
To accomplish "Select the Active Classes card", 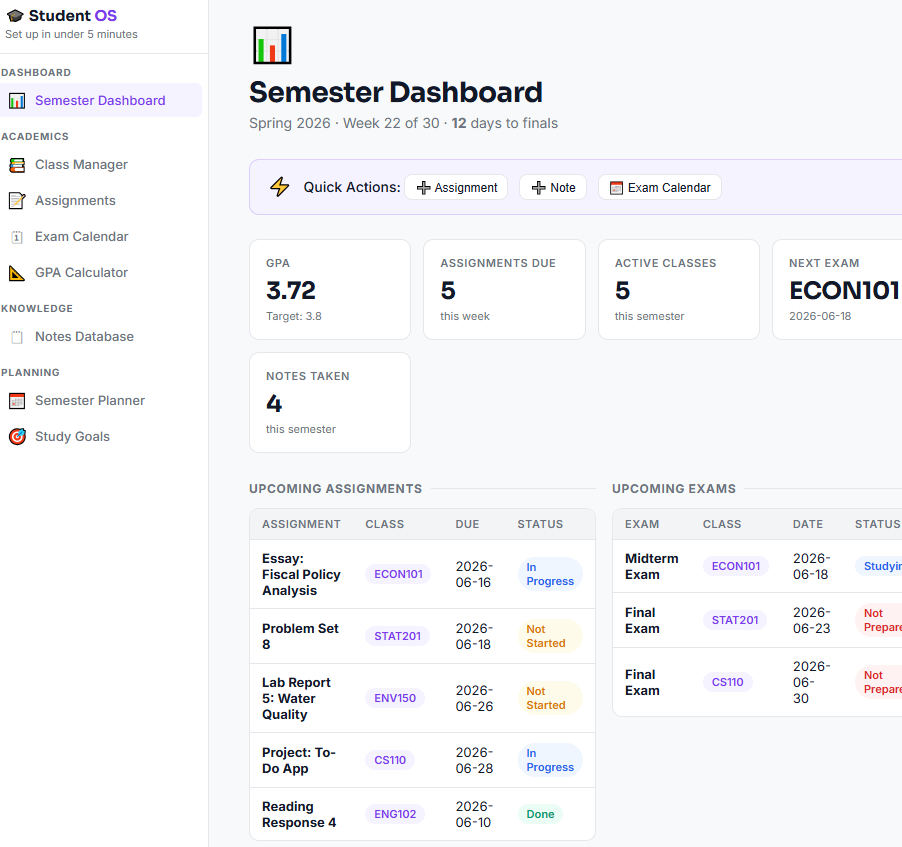I will click(679, 289).
